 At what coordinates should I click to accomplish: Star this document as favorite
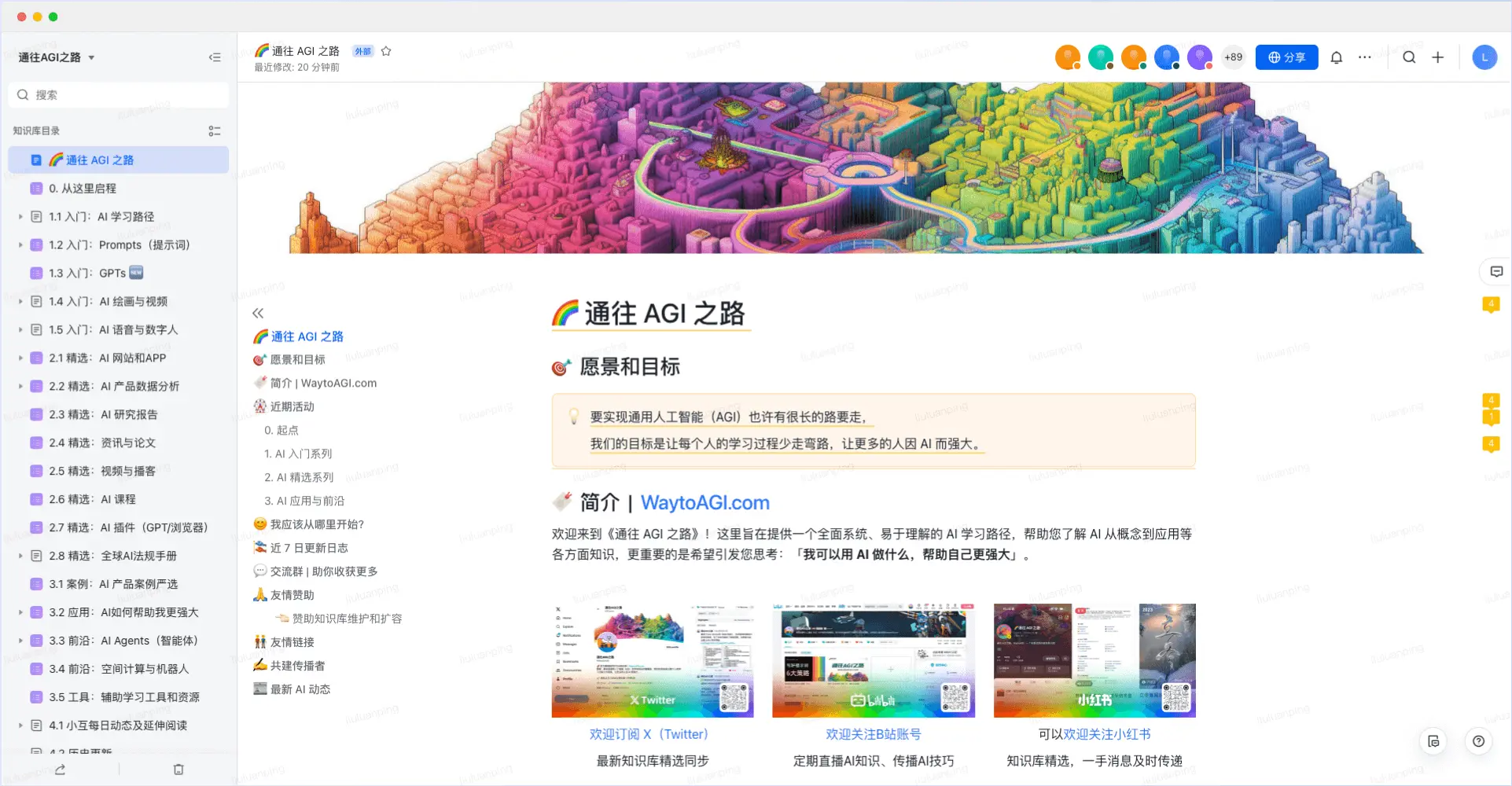point(386,51)
